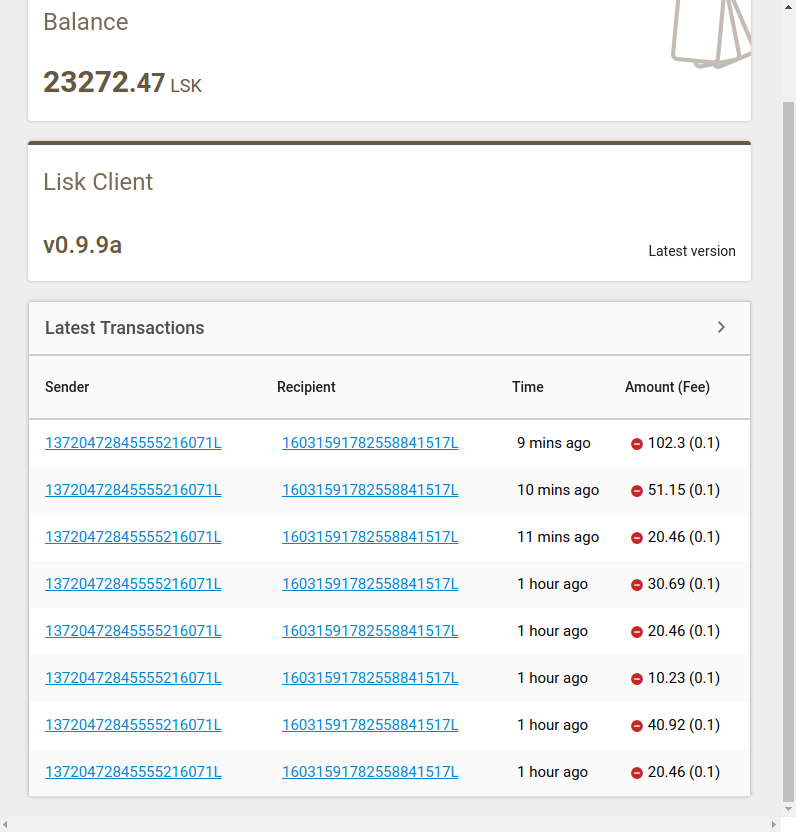Expand Latest Transactions chevron arrow

pos(721,327)
